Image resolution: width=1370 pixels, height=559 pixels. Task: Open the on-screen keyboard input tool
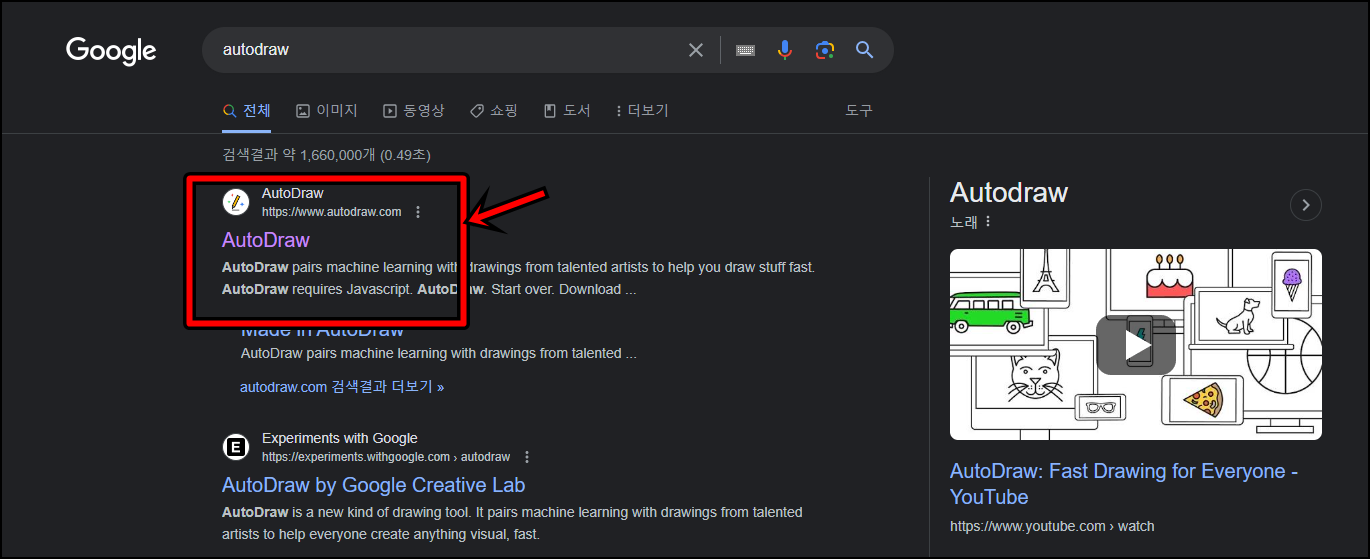(745, 50)
